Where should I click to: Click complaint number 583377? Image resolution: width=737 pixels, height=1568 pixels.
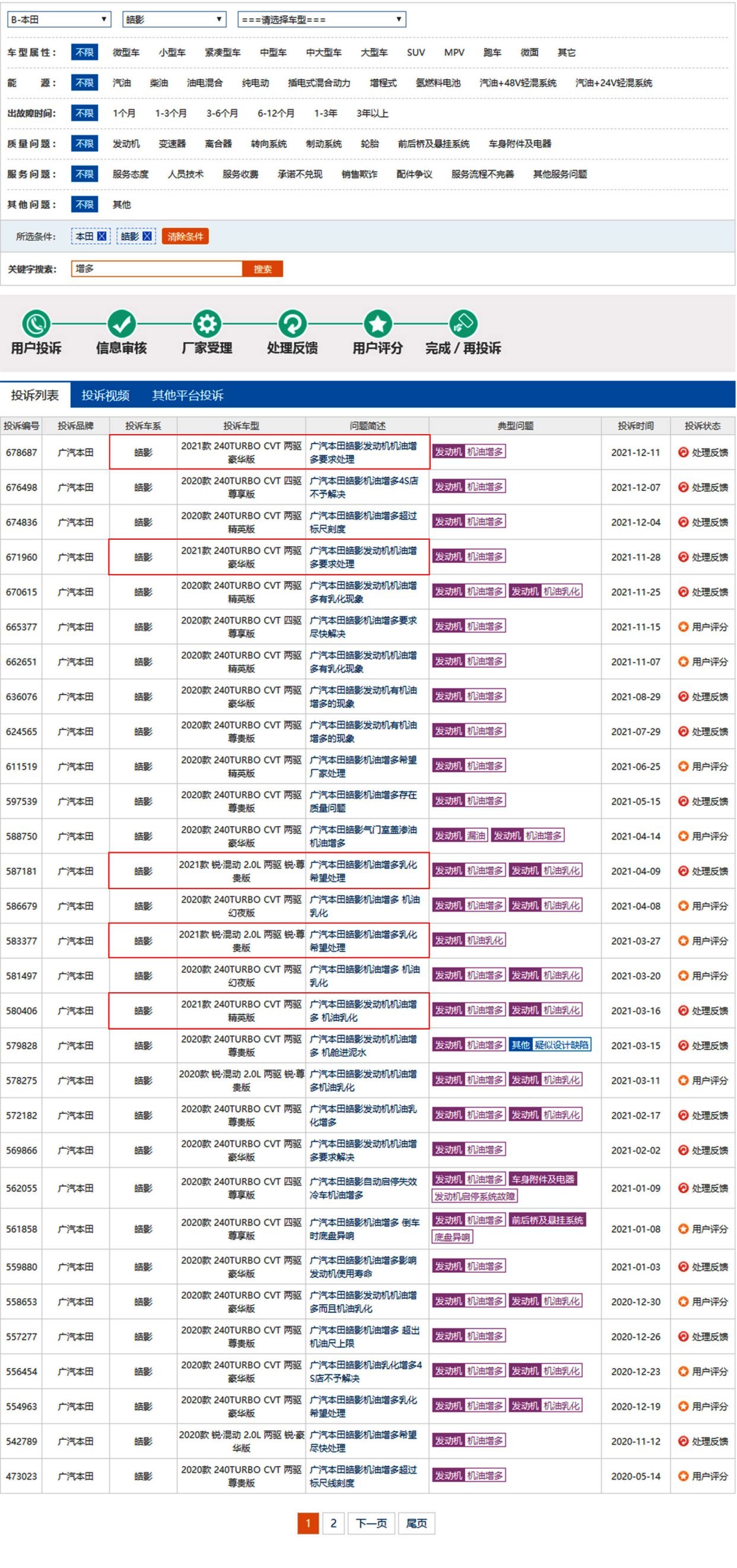coord(21,941)
